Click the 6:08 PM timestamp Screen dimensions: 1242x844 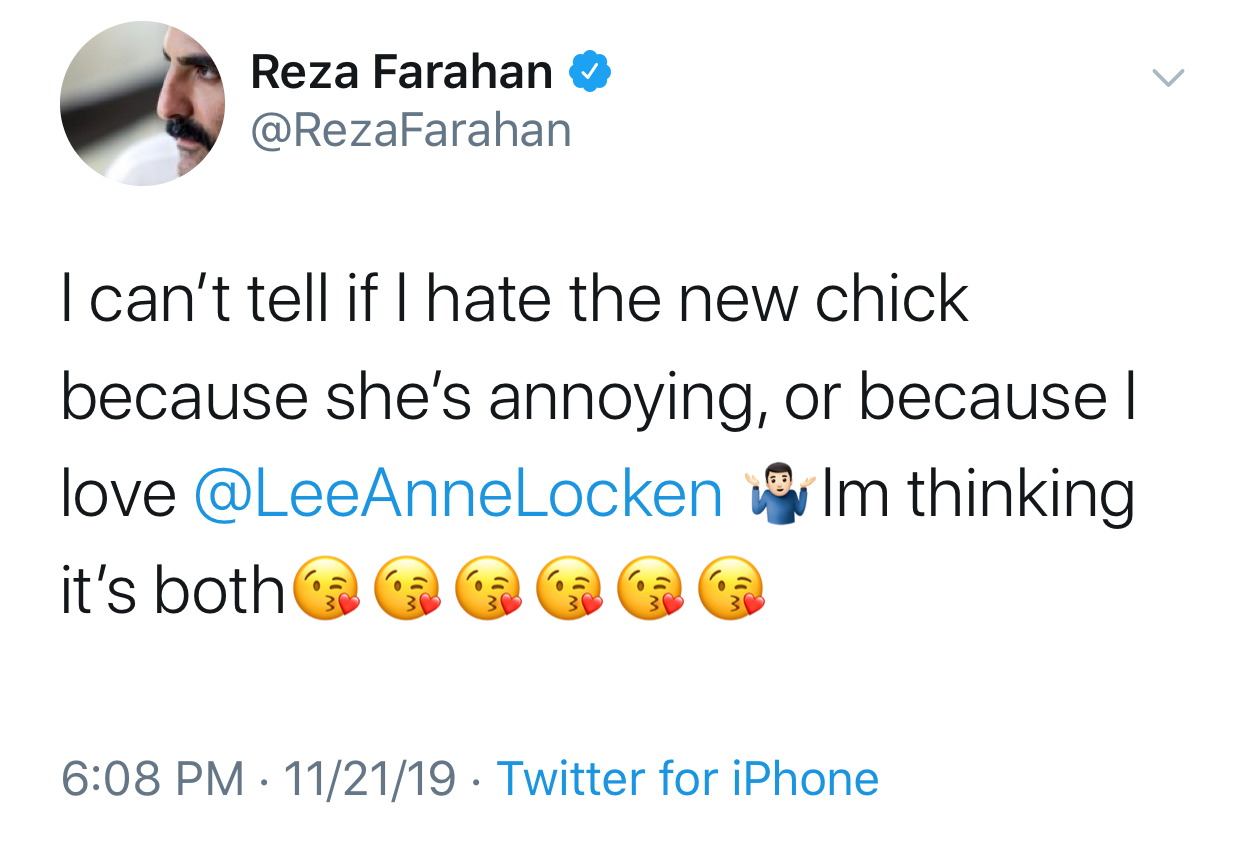click(x=152, y=779)
